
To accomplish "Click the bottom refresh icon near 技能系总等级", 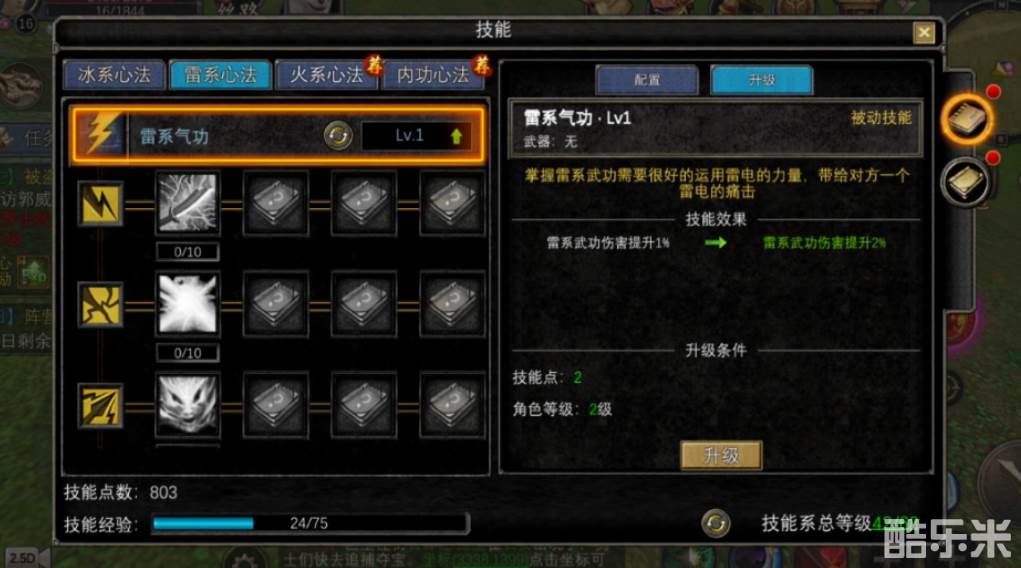I will [716, 523].
